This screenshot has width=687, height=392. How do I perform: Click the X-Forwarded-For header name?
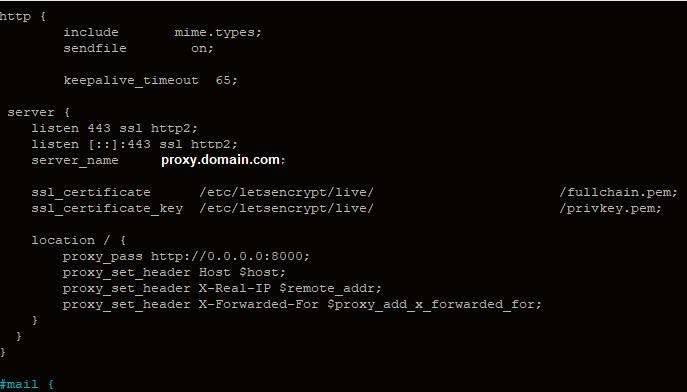259,304
